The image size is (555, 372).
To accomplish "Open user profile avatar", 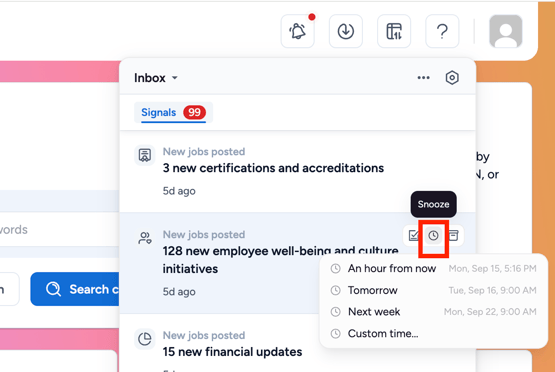I will (505, 31).
